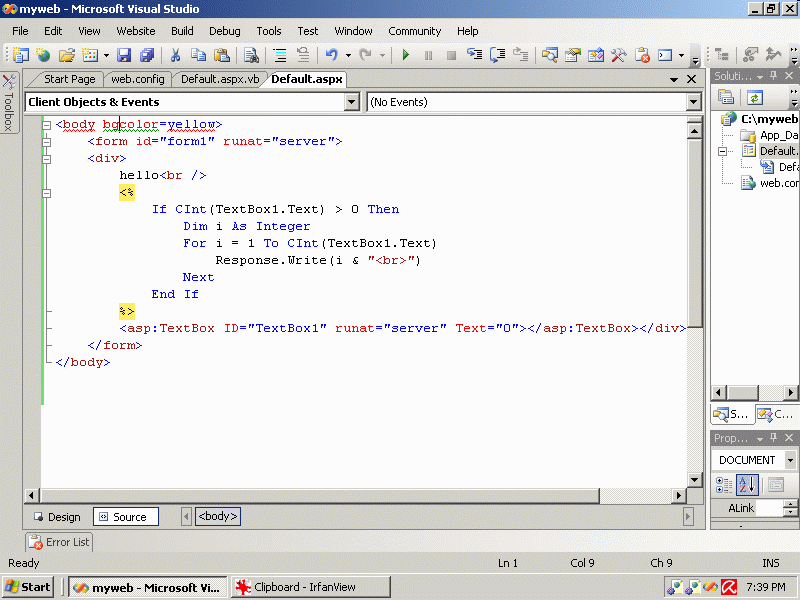Click the Save All icon
This screenshot has height=600, width=800.
[147, 56]
